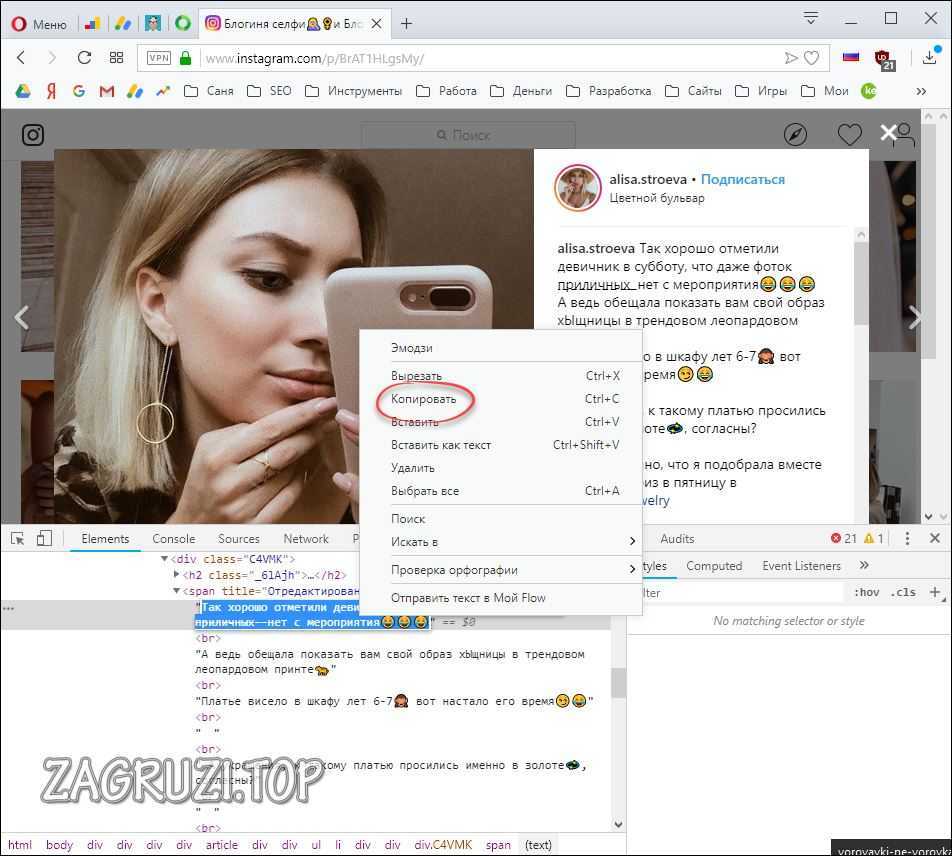Expand 'Искать в' submenu
The image size is (952, 856).
[x=510, y=542]
